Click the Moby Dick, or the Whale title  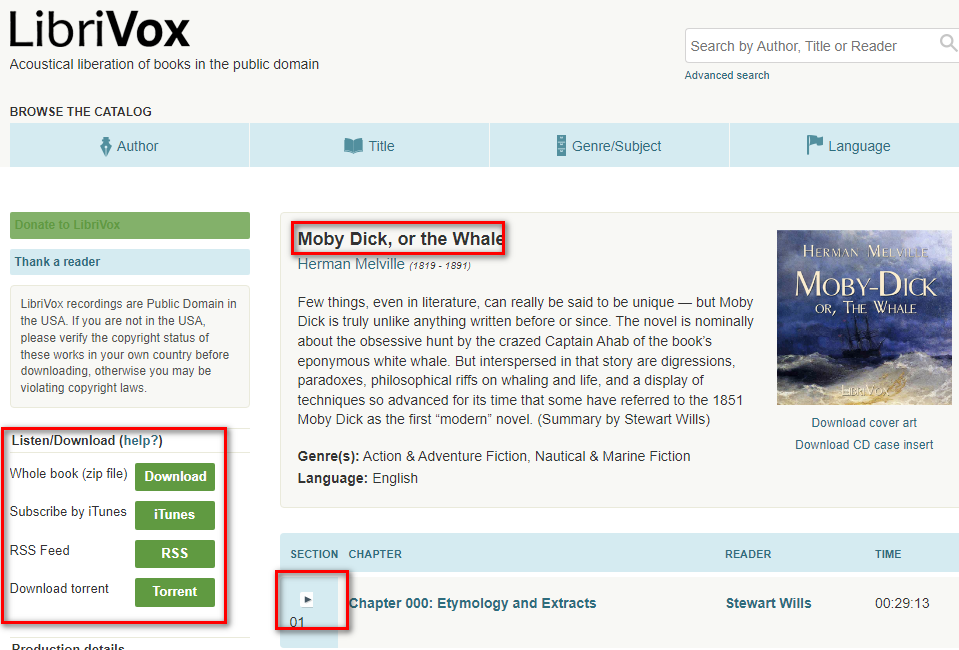coord(401,238)
